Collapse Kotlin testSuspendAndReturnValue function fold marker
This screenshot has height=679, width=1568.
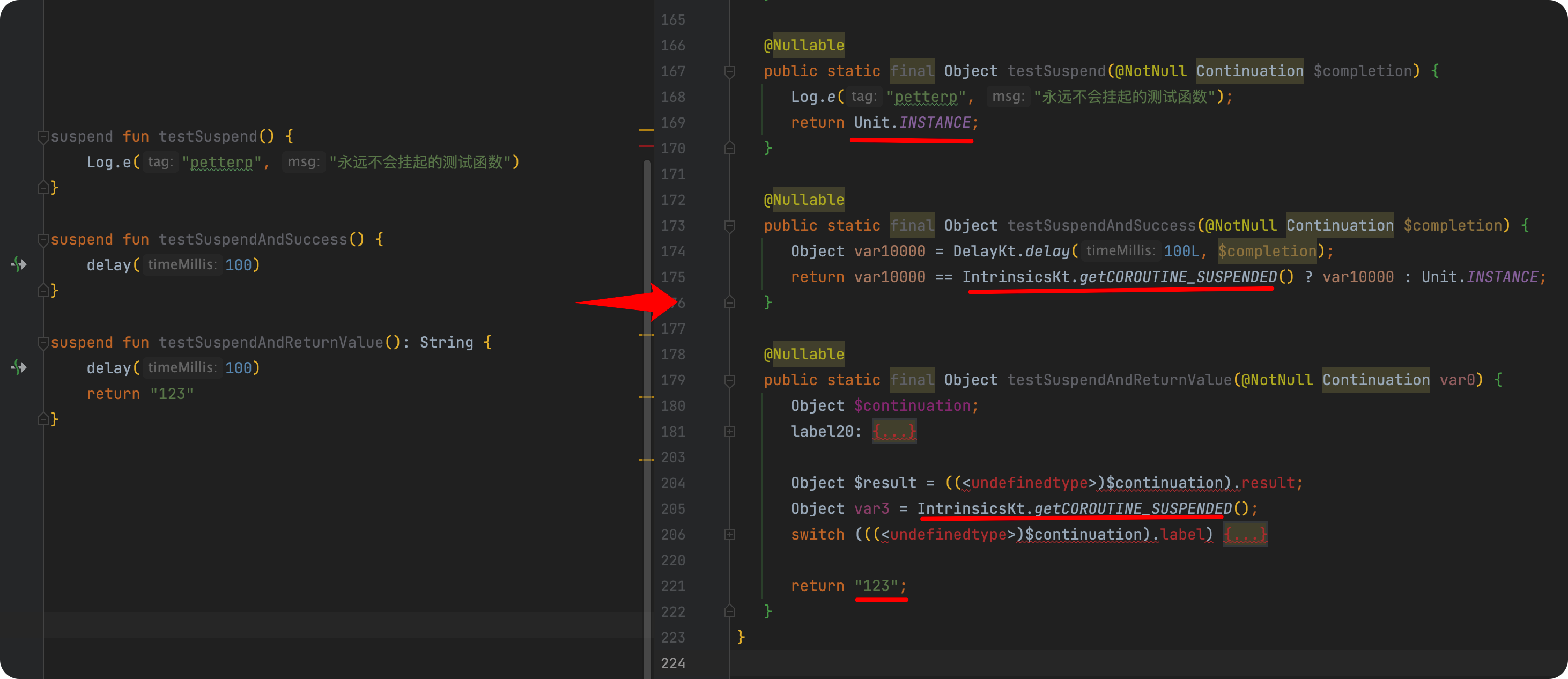(x=43, y=343)
